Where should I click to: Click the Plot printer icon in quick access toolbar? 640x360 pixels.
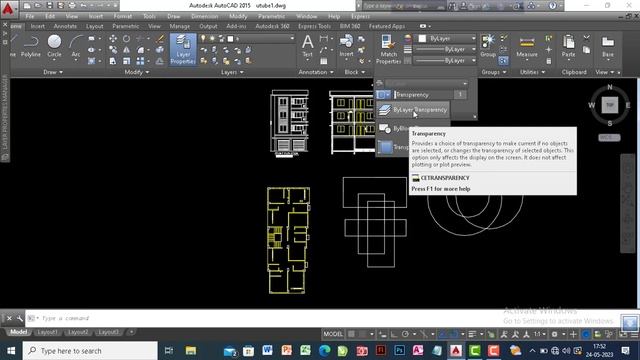click(72, 6)
